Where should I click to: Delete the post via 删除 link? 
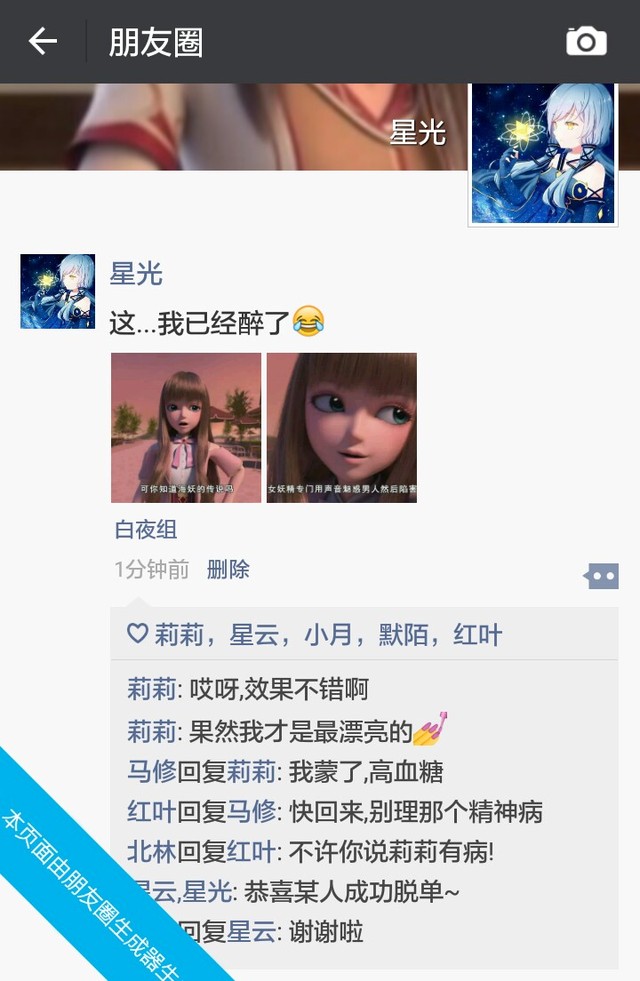pyautogui.click(x=228, y=569)
